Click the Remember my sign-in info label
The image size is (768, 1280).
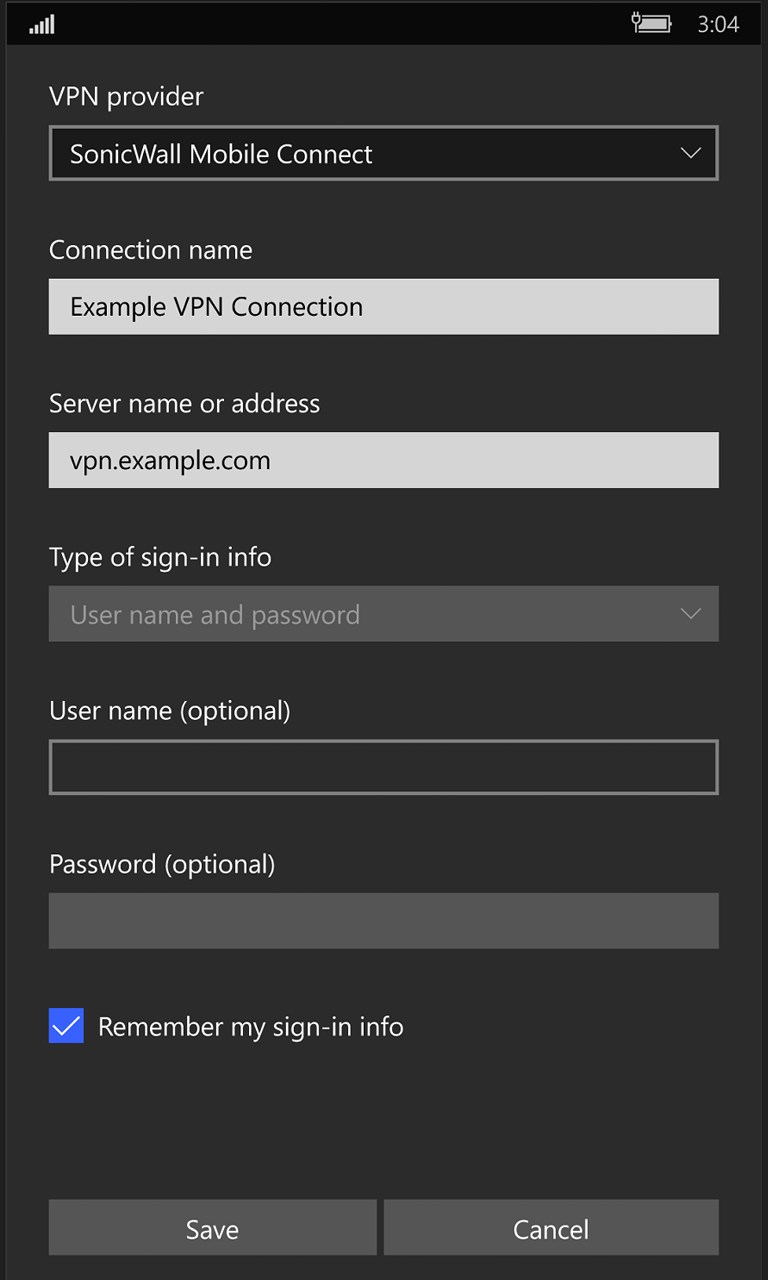pos(250,1027)
